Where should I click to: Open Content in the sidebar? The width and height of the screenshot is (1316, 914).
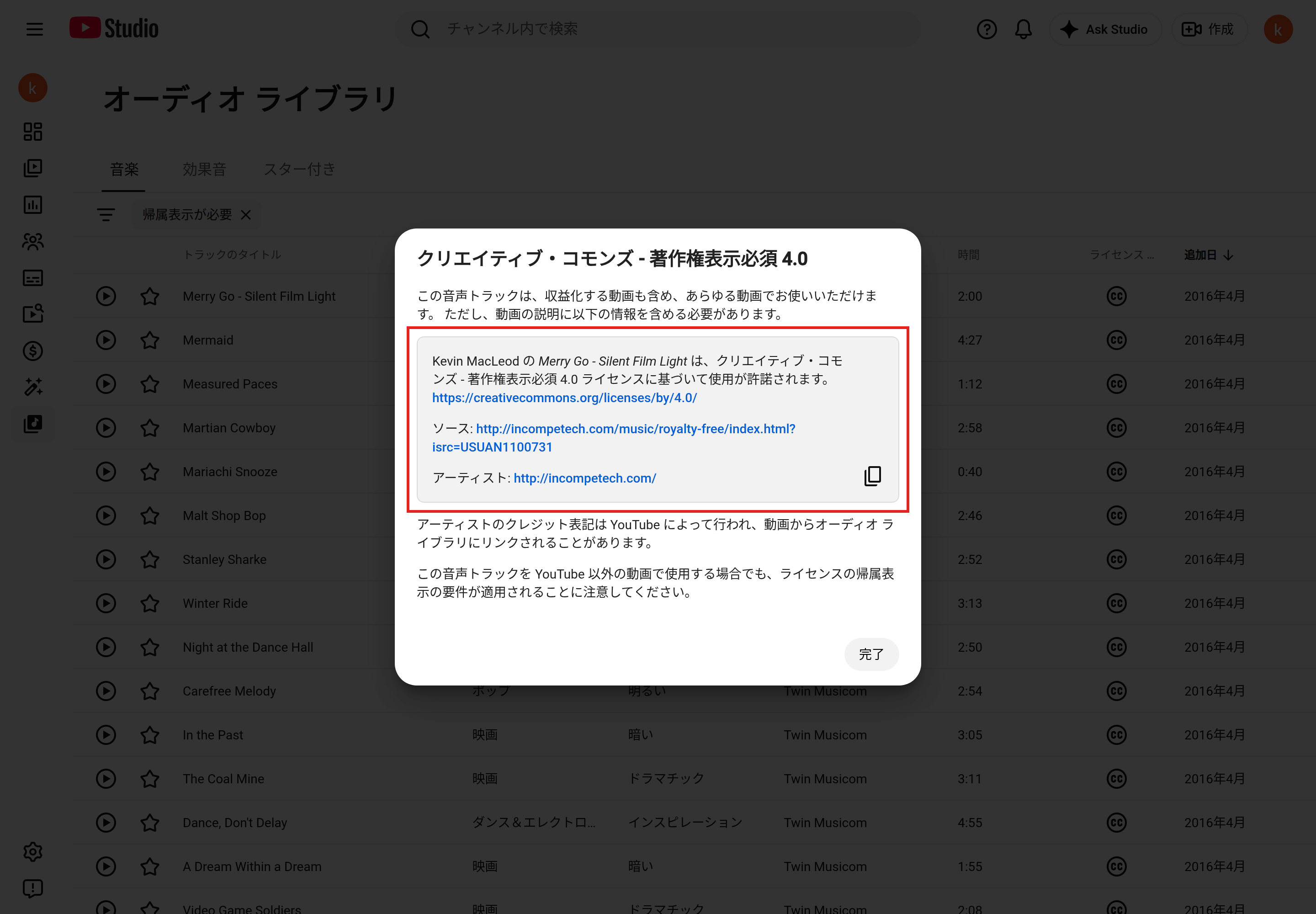pos(32,168)
